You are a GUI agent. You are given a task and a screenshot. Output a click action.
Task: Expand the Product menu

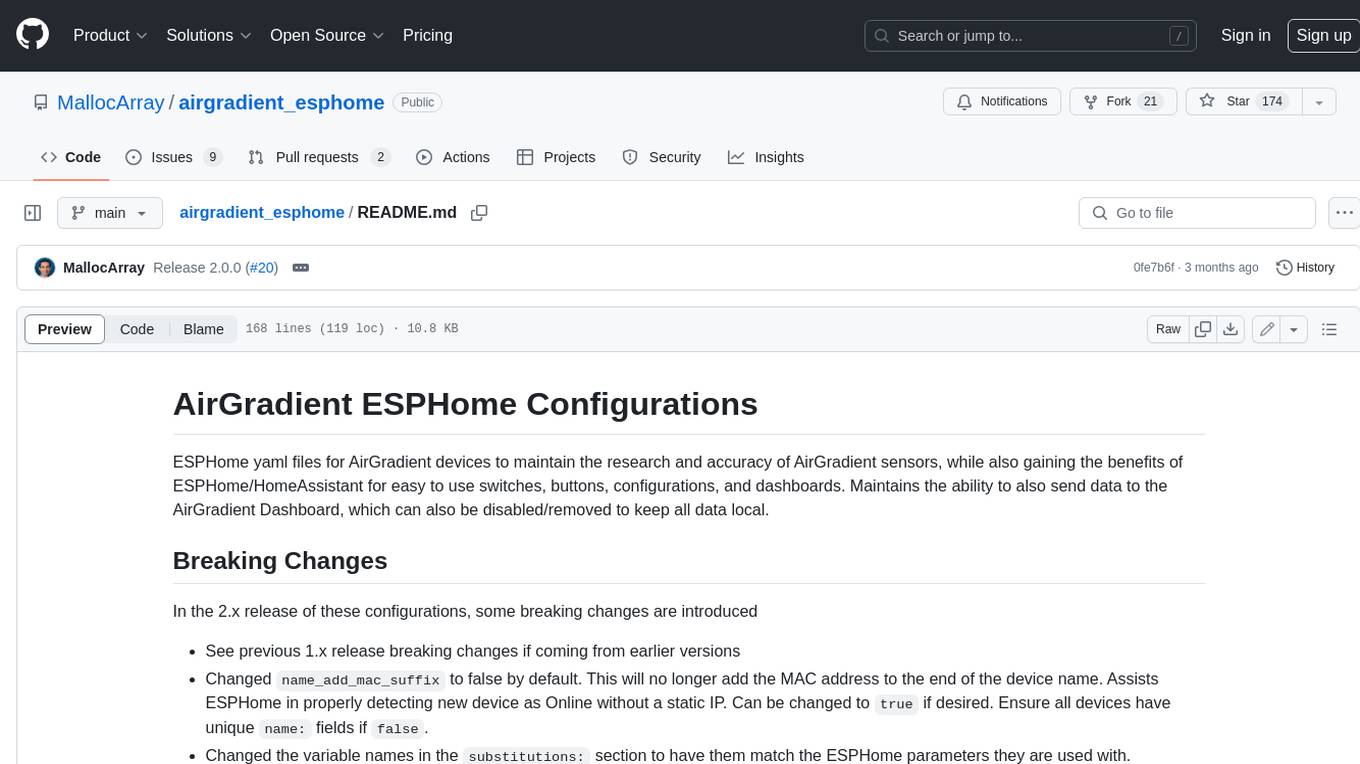(110, 35)
